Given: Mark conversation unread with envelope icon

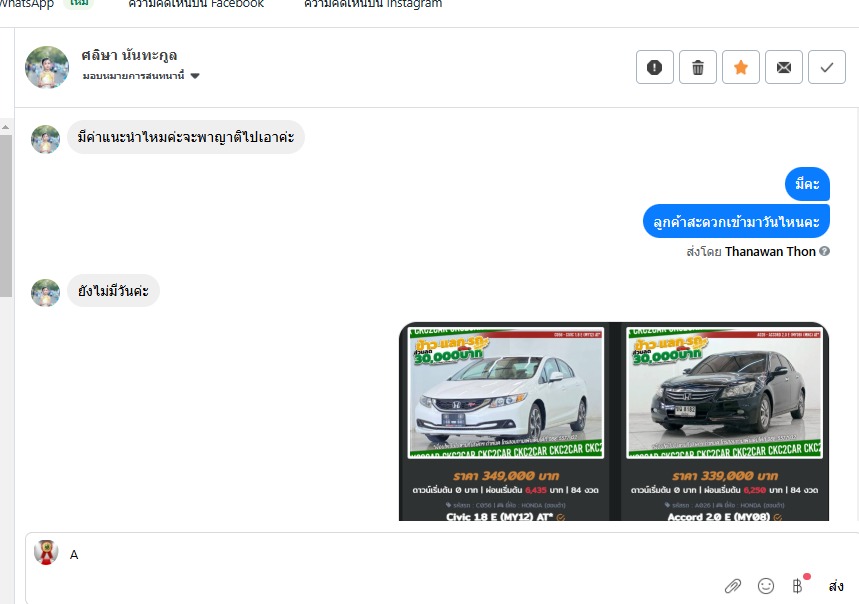Looking at the screenshot, I should click(784, 67).
